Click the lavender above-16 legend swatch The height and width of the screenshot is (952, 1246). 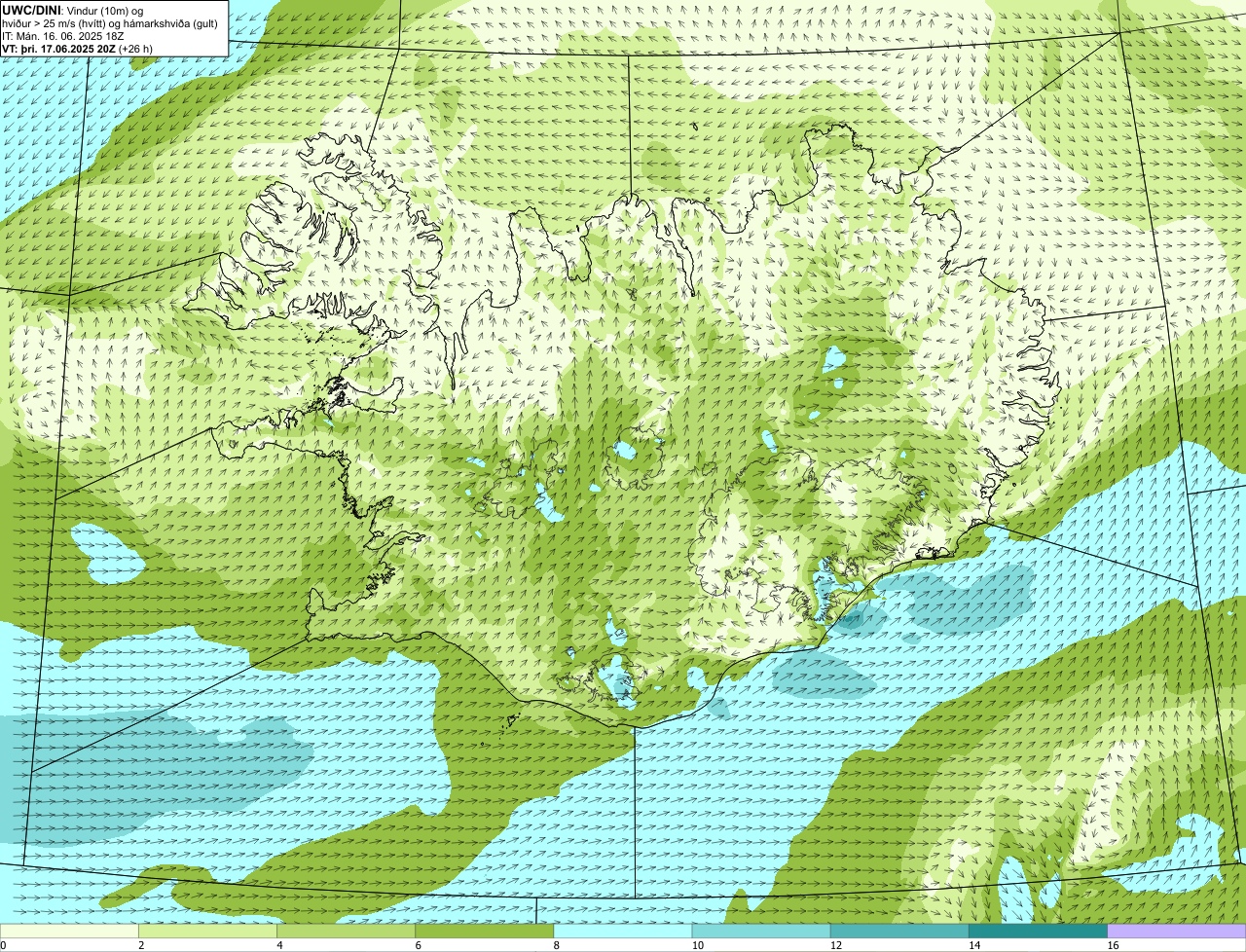tap(1177, 931)
